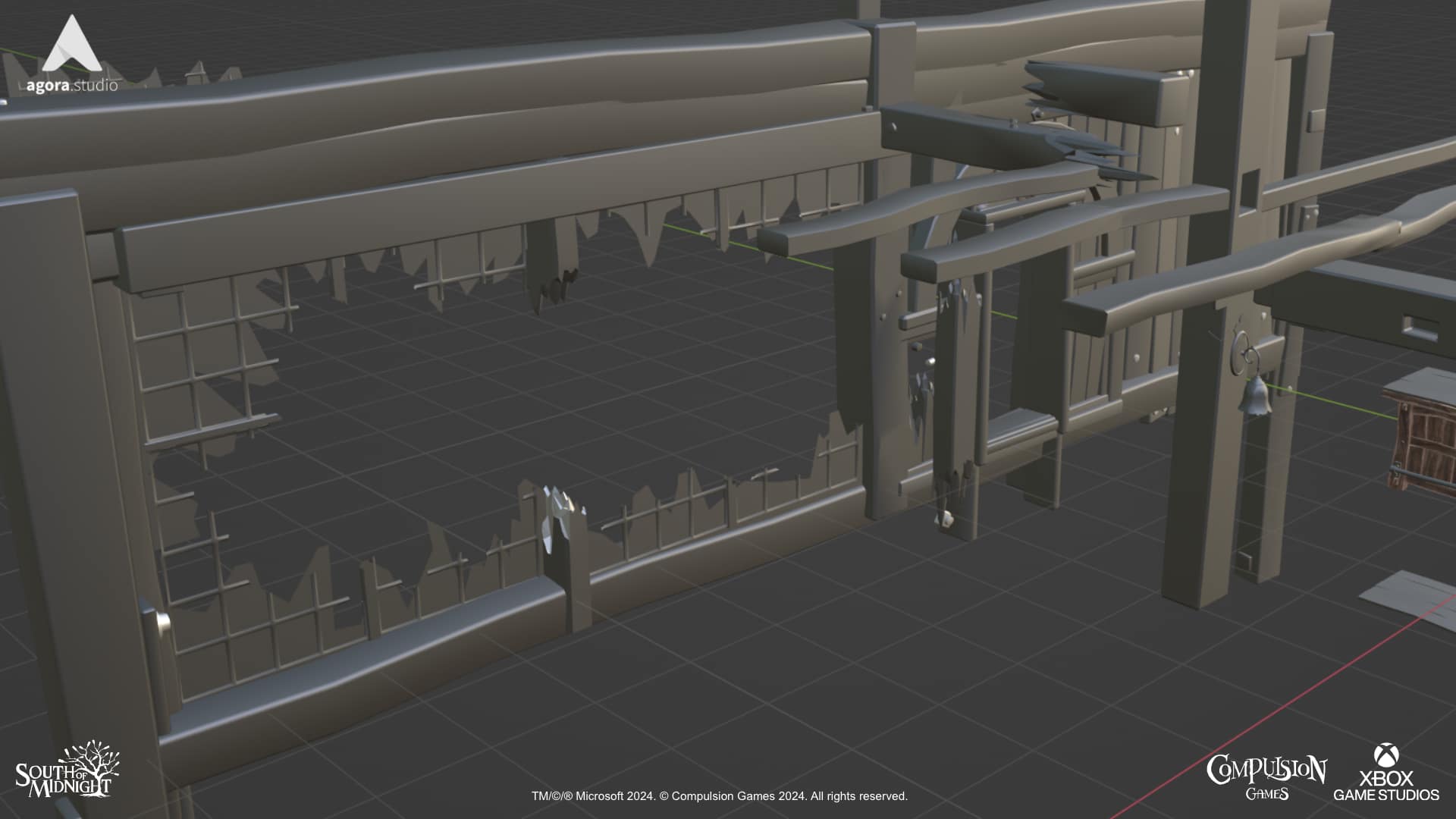Screen dimensions: 1456x819
Task: Click the Xbox sphere icon
Action: (x=1385, y=755)
